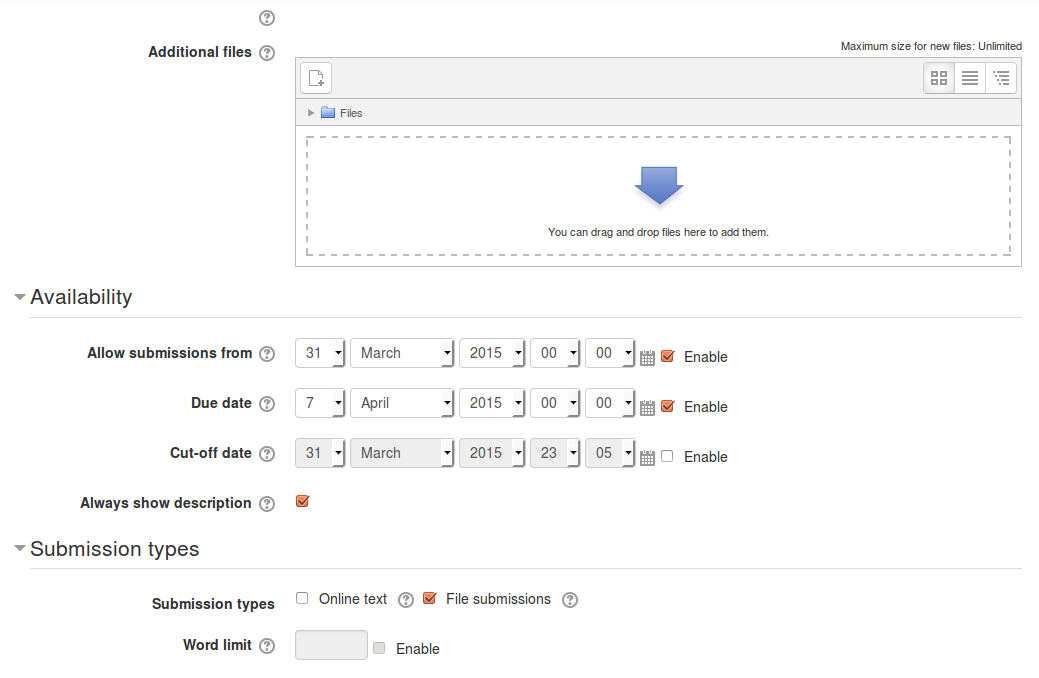Uncheck Always show description

303,502
